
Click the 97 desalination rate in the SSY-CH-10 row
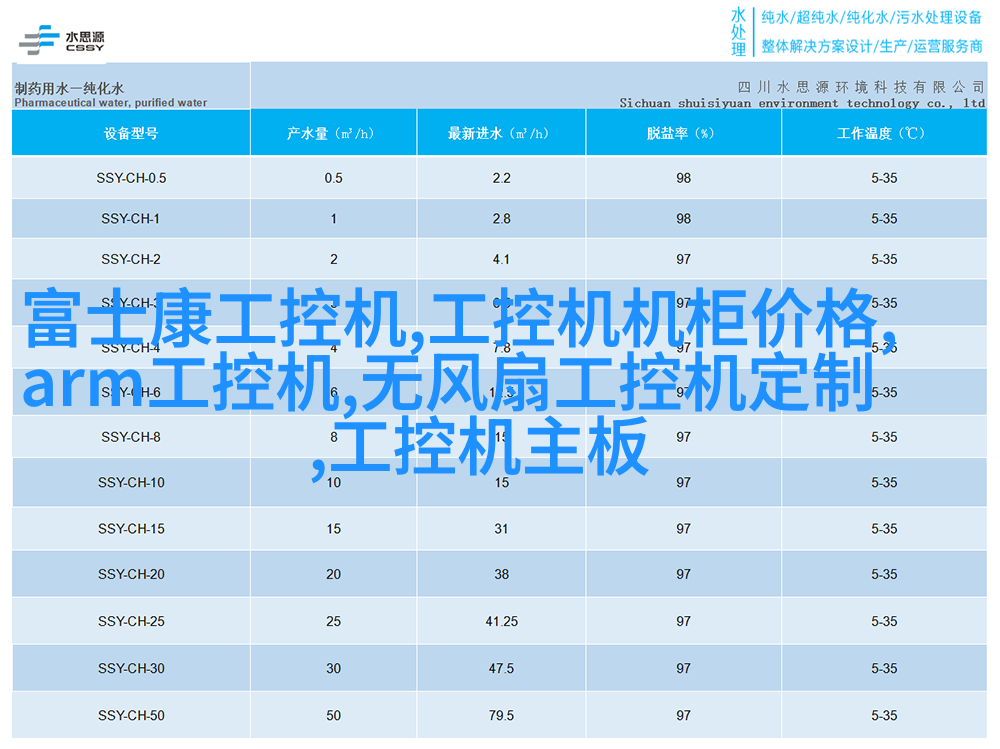684,482
